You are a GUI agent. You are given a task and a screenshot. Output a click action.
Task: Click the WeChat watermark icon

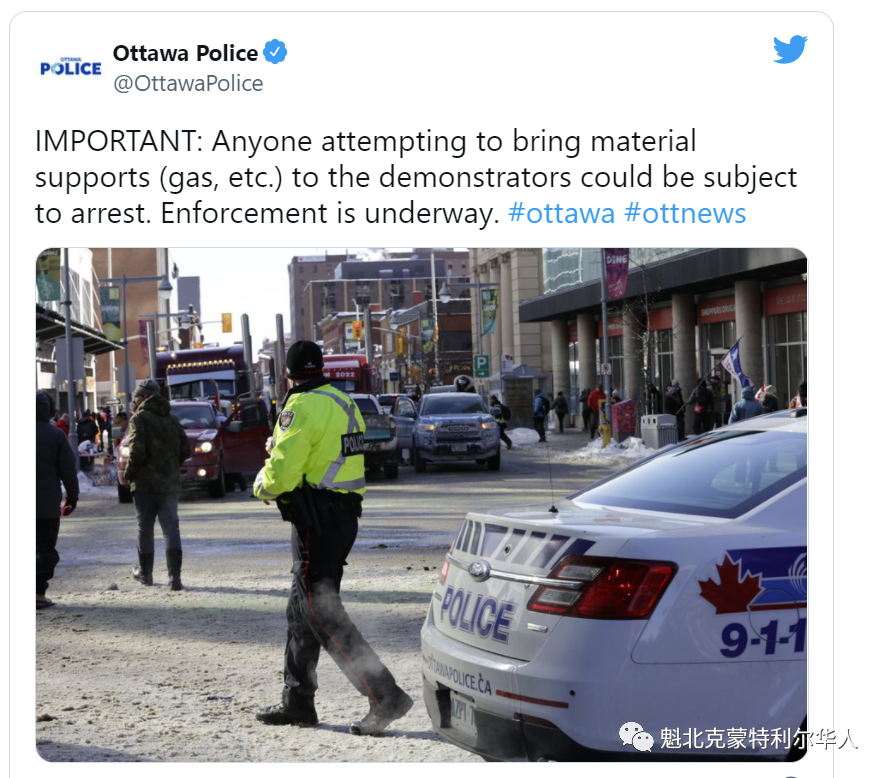click(636, 736)
